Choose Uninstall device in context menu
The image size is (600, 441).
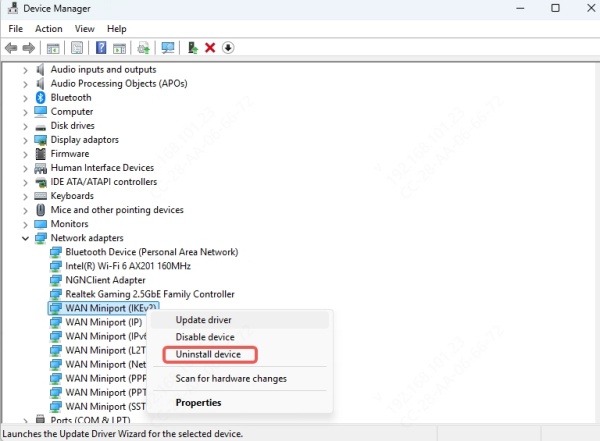240,354
